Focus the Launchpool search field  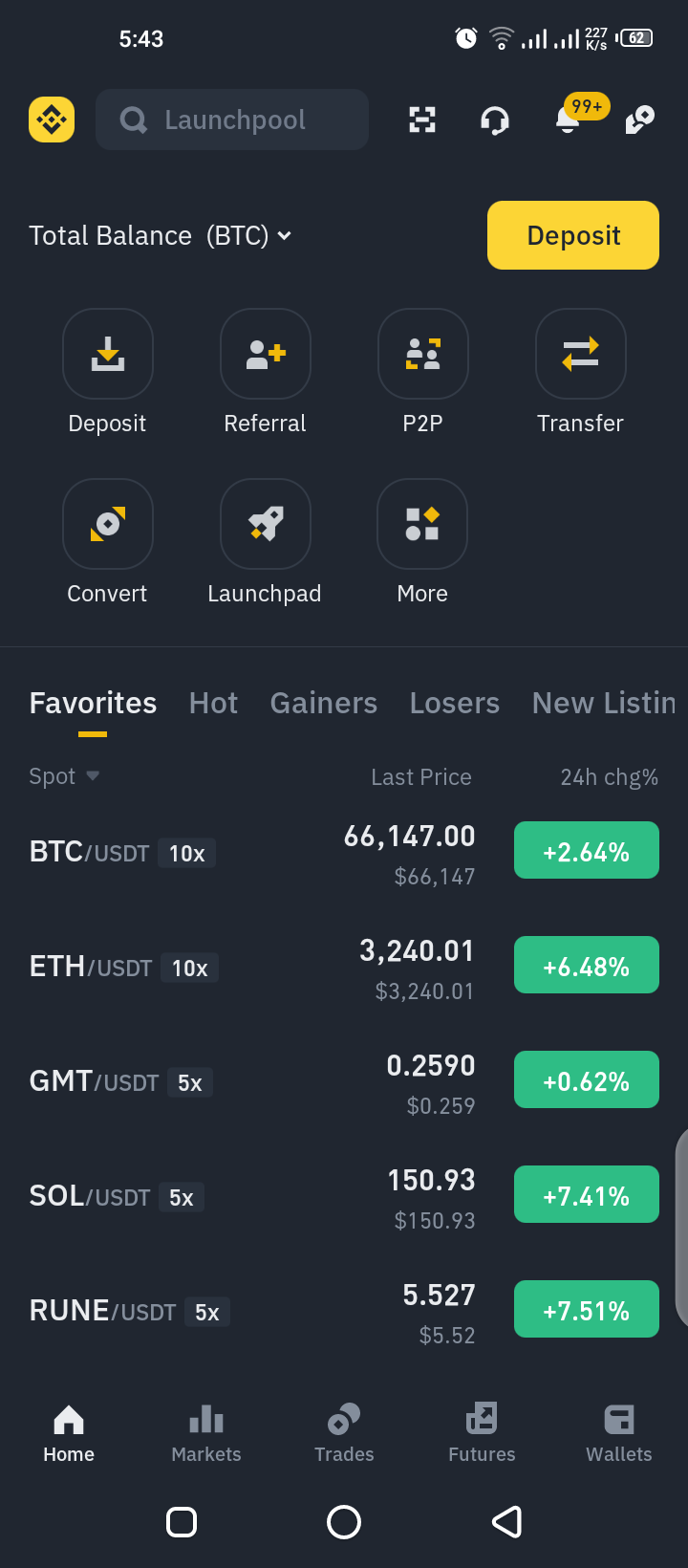[232, 120]
